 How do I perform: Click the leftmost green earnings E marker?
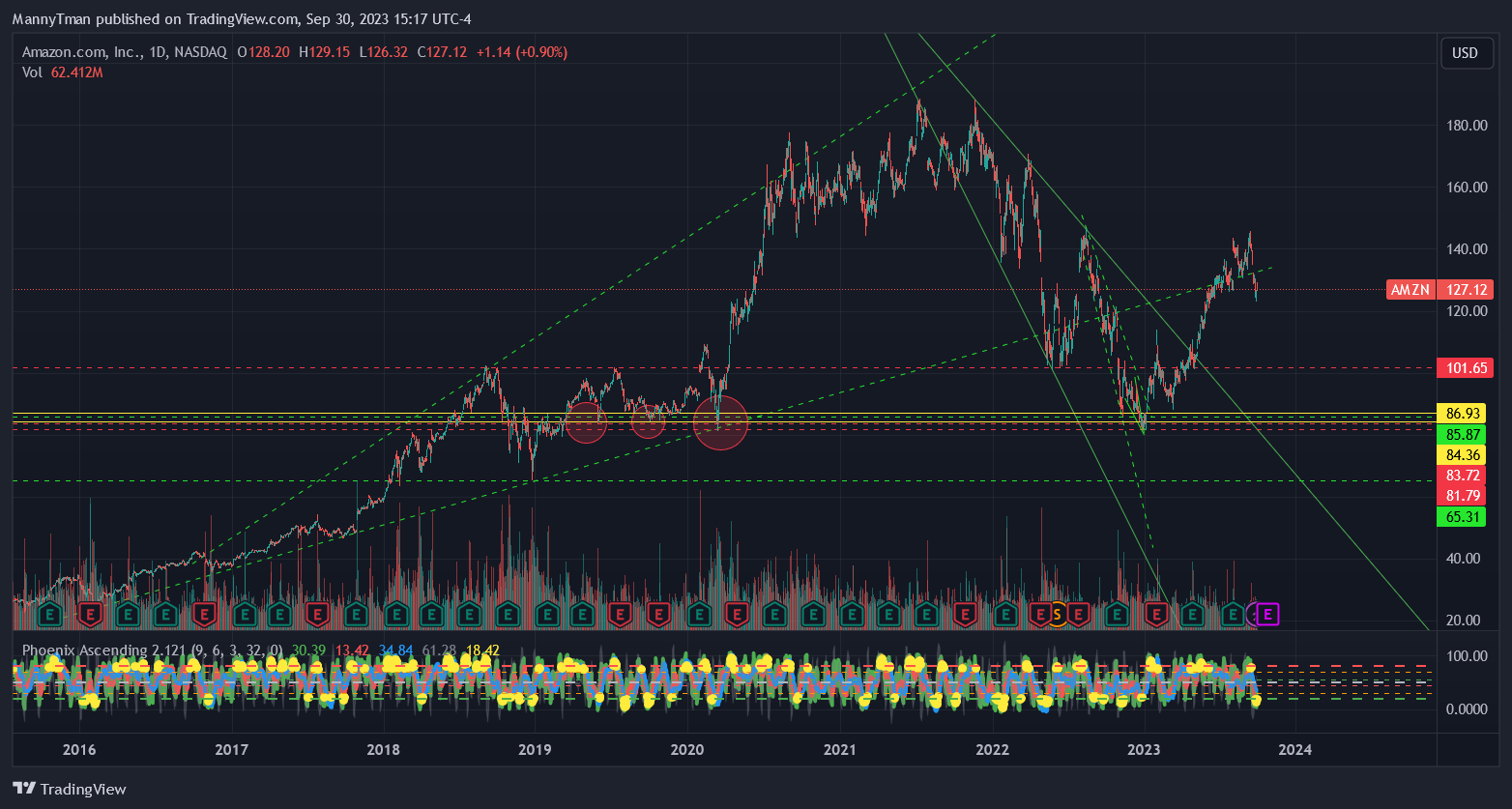pyautogui.click(x=51, y=613)
